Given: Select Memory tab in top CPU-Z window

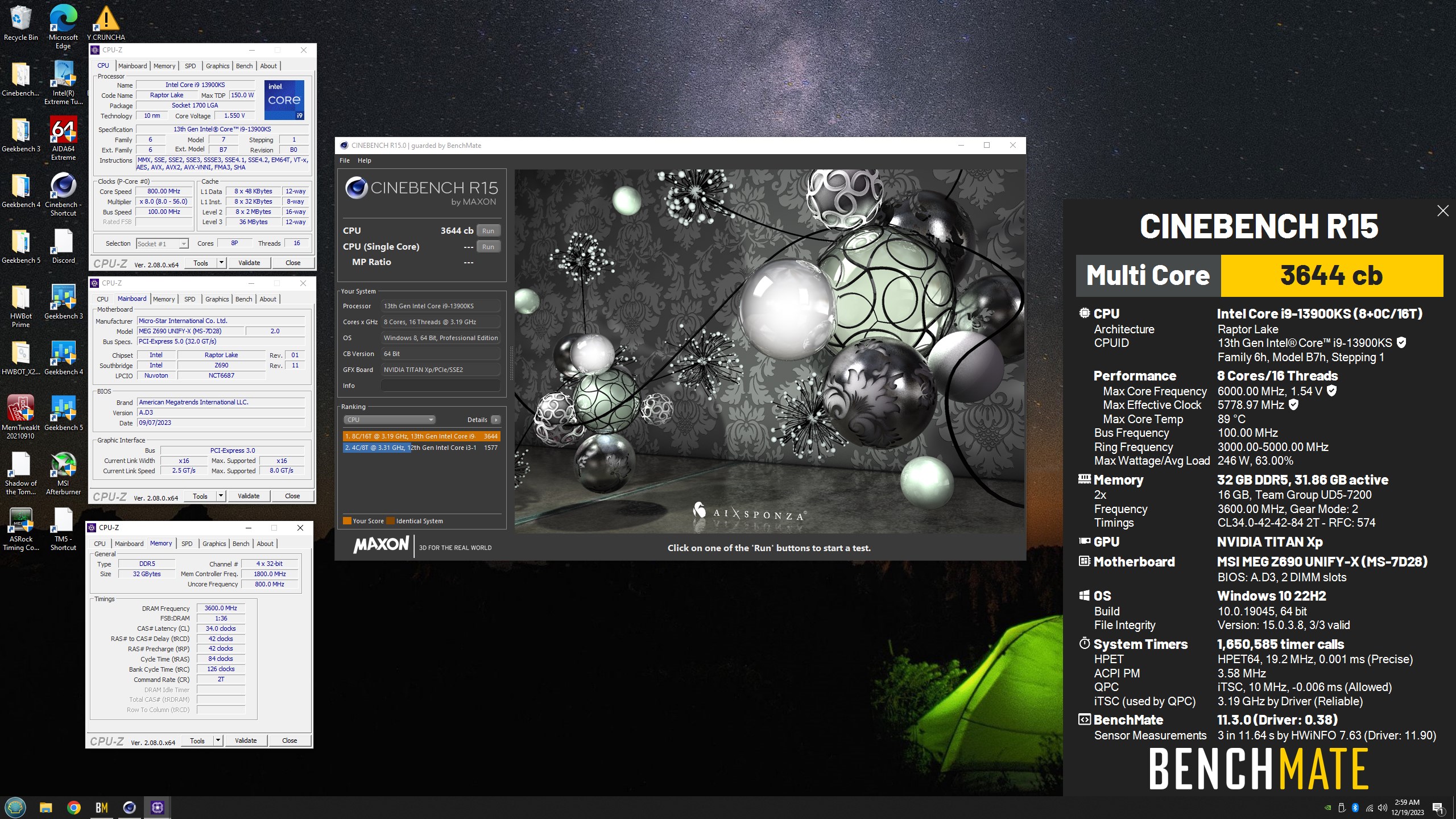Looking at the screenshot, I should pos(164,66).
